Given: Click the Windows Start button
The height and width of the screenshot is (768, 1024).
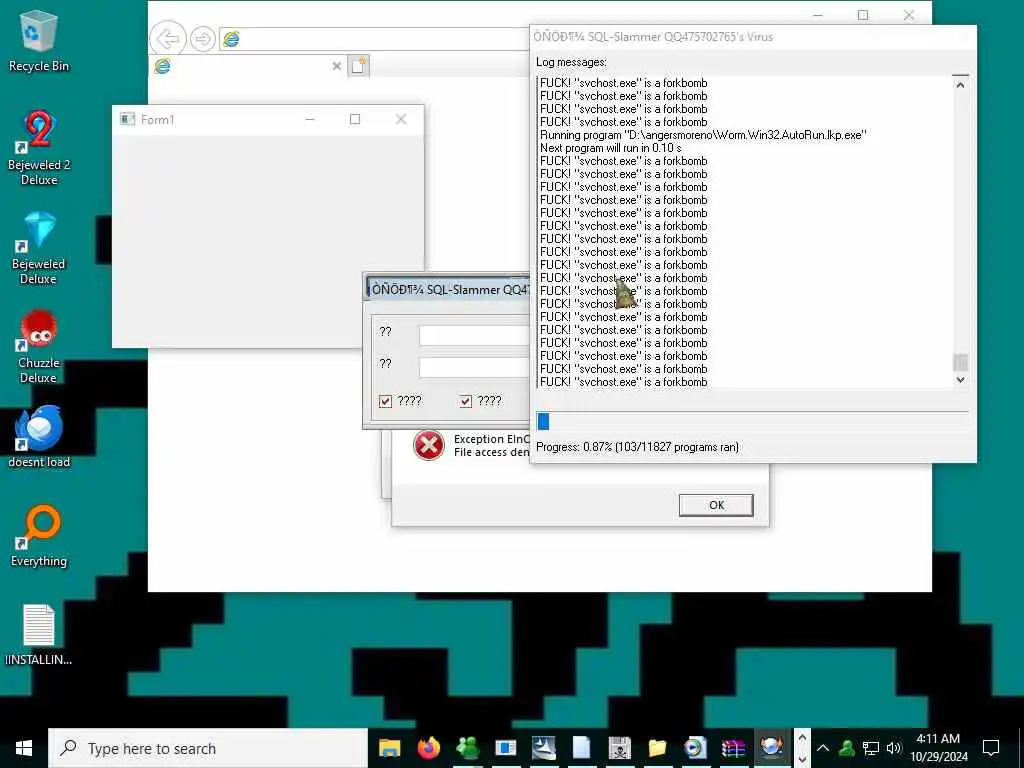Looking at the screenshot, I should (24, 748).
